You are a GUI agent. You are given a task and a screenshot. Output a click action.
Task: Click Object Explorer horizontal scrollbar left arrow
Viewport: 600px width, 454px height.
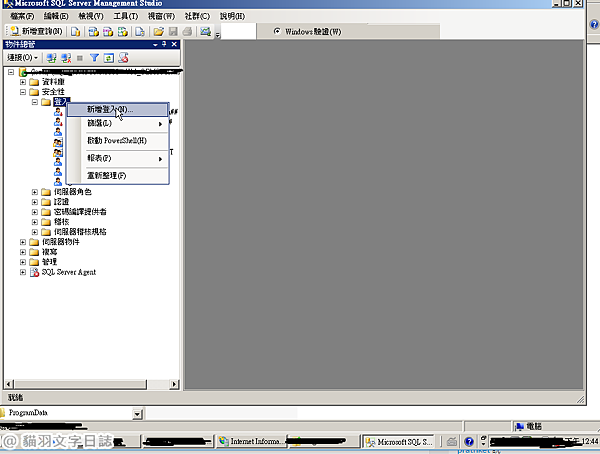click(x=9, y=384)
